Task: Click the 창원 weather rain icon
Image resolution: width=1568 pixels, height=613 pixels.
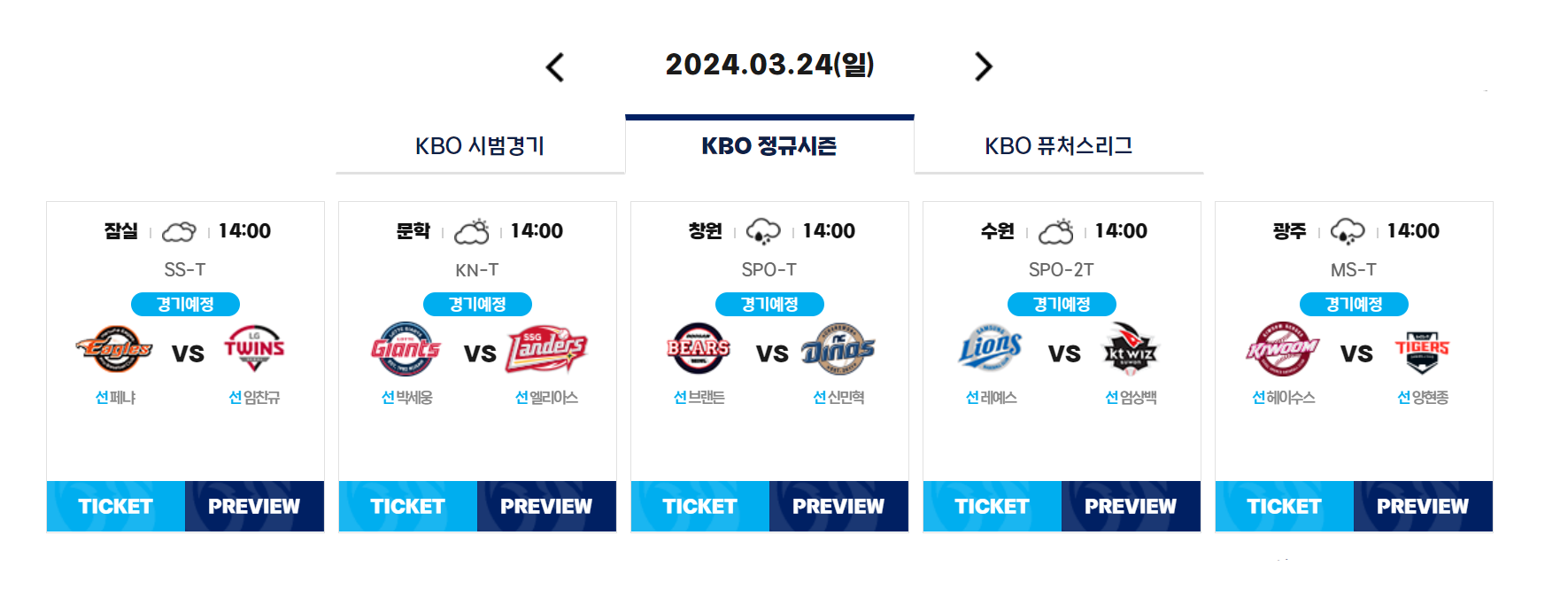Action: pyautogui.click(x=763, y=232)
